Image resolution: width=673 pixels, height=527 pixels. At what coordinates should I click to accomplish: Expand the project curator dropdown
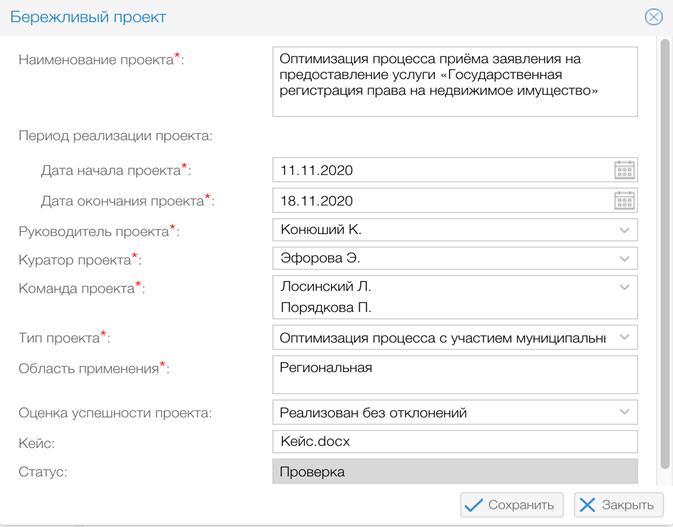click(x=624, y=259)
